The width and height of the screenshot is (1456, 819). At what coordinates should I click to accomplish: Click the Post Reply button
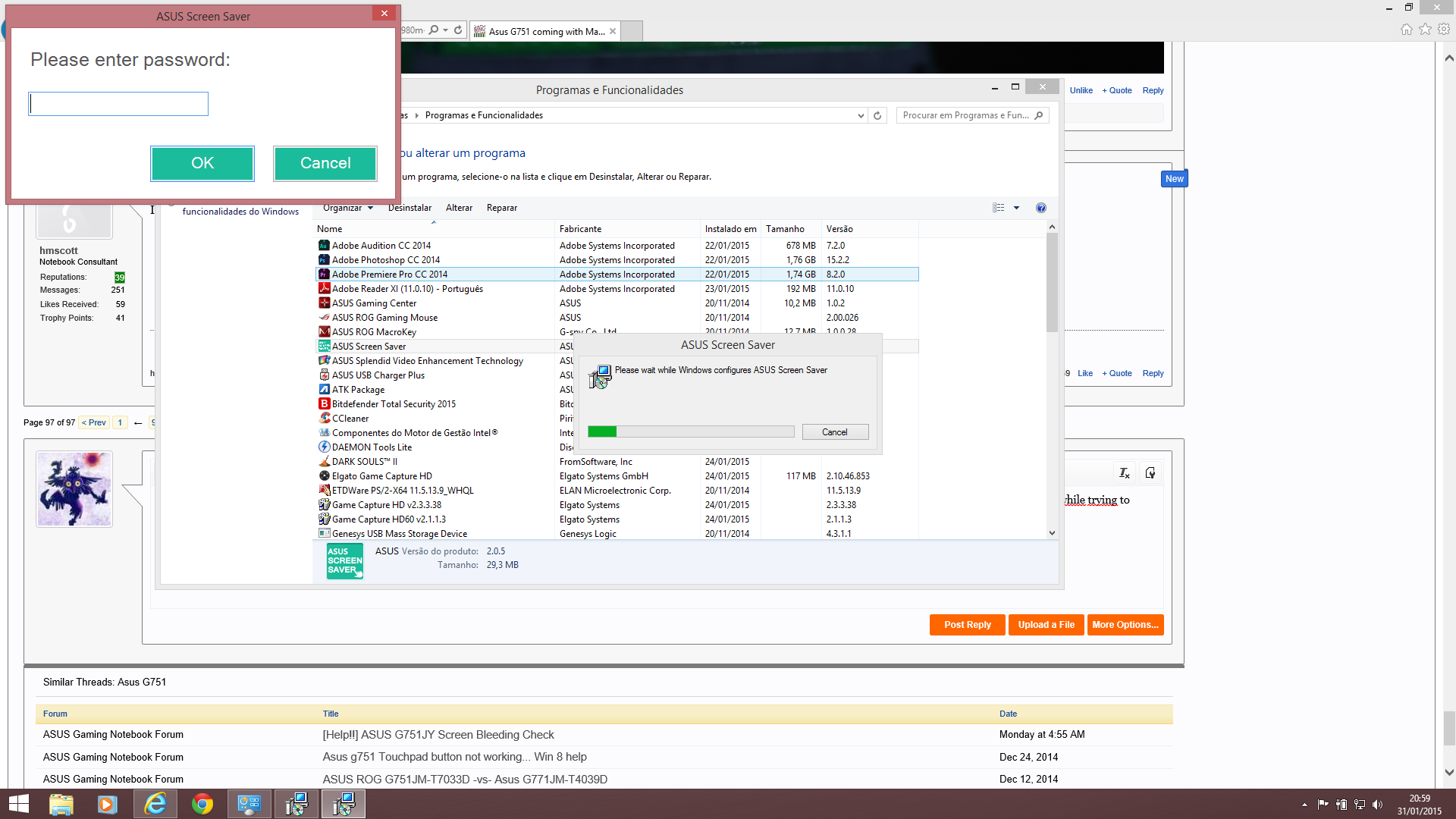pyautogui.click(x=967, y=625)
